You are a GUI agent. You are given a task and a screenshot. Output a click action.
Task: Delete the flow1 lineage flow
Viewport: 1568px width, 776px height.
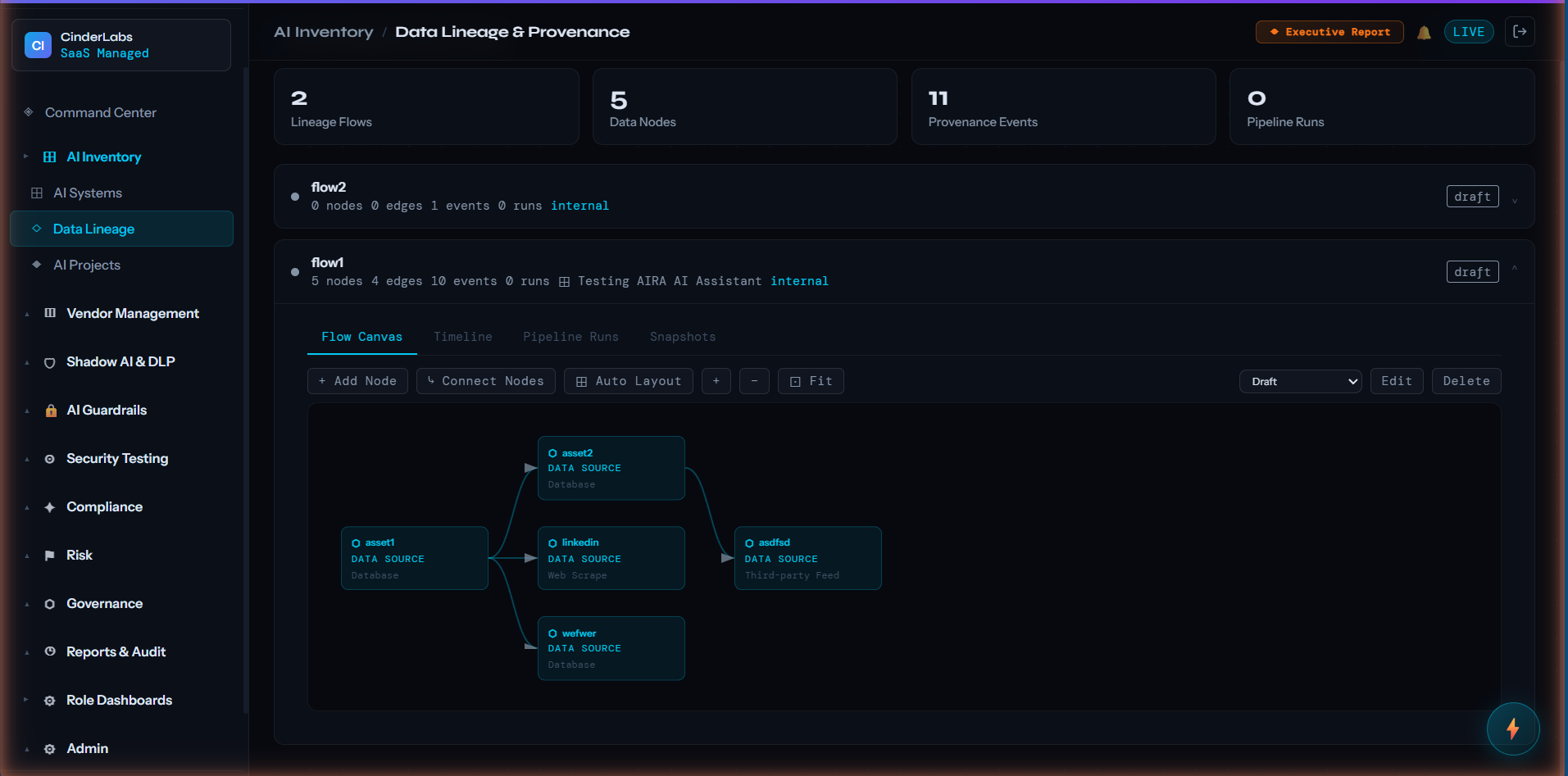1466,381
